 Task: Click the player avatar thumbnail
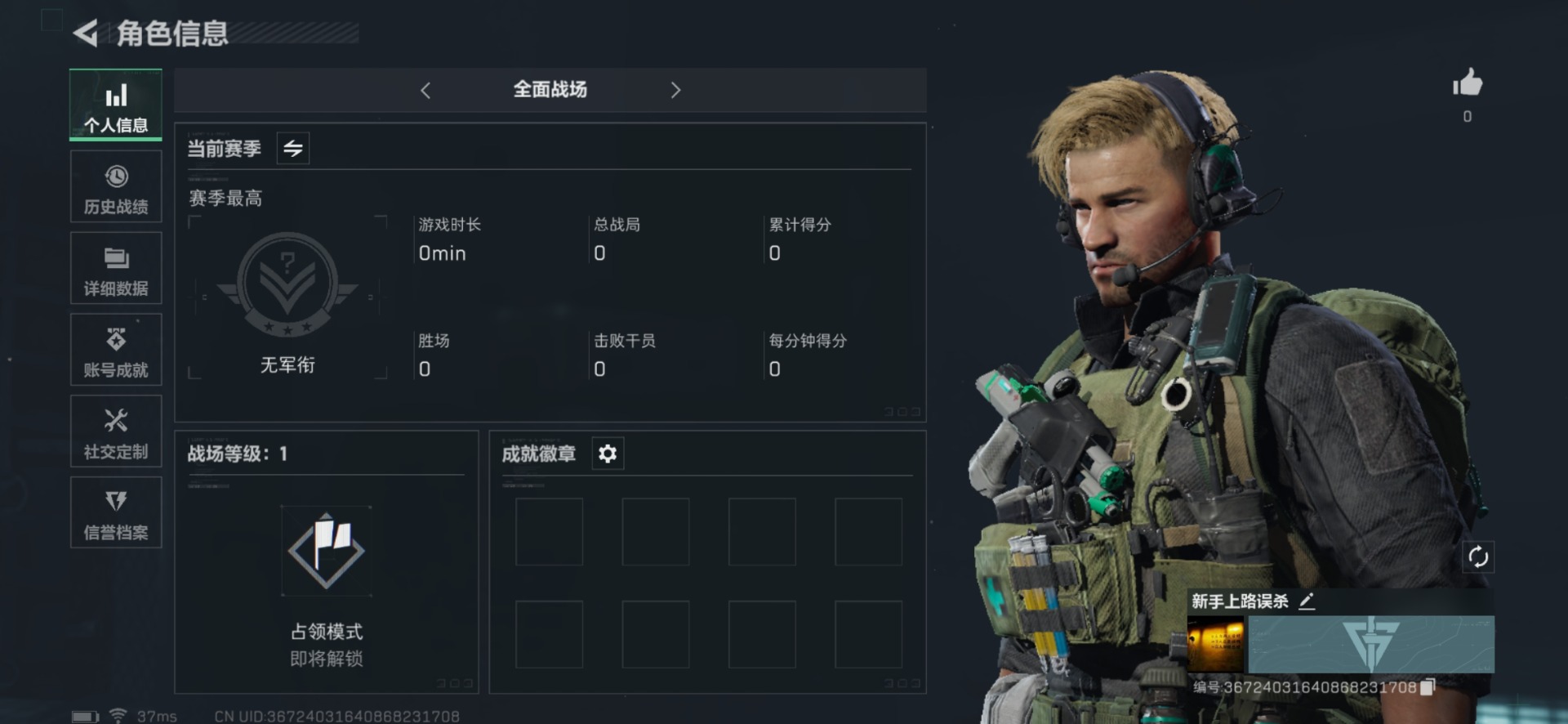pos(1215,645)
